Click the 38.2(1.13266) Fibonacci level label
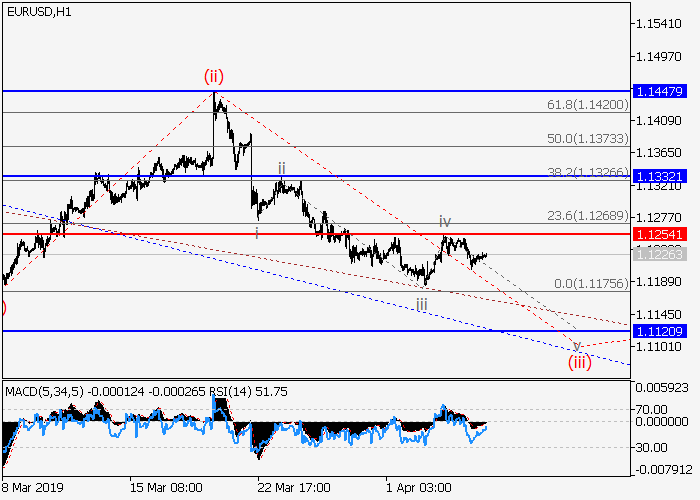 (x=587, y=171)
